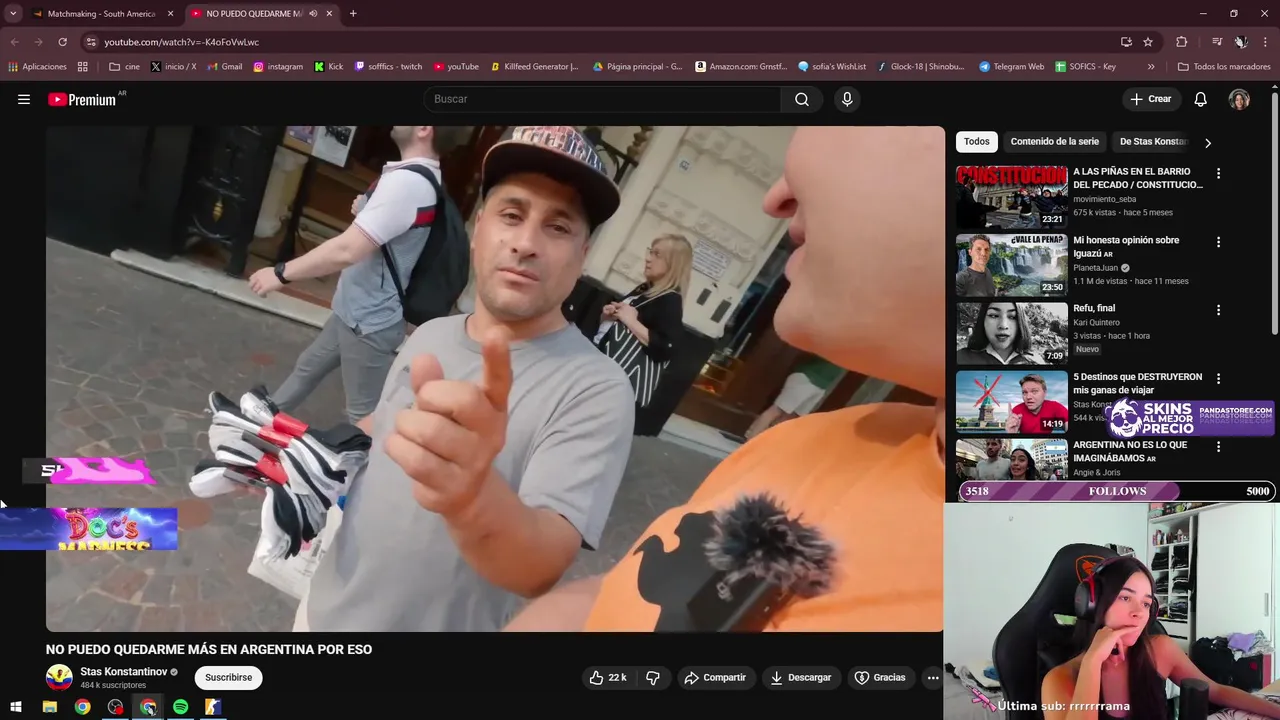Click the address bar URL field
The image size is (1280, 720).
(x=600, y=42)
